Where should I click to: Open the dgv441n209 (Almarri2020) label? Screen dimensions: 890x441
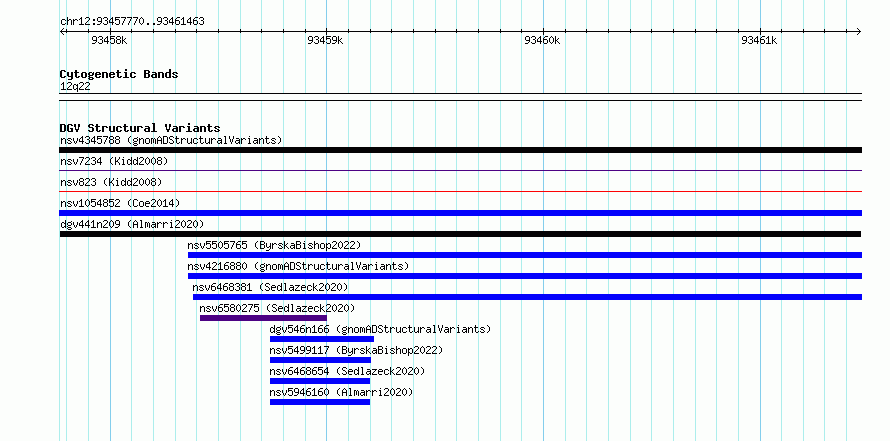pyautogui.click(x=132, y=224)
